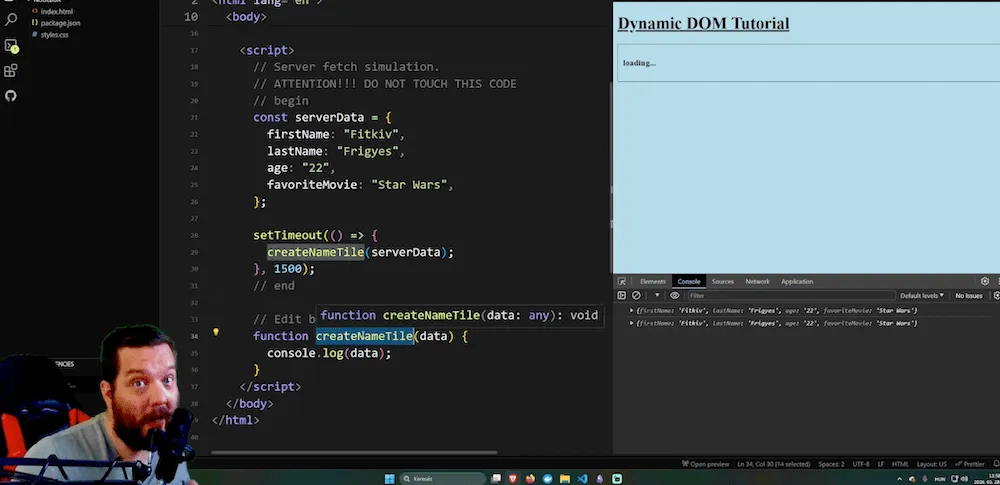The height and width of the screenshot is (485, 1000).
Task: Click the lightbulb quick-fix icon on line 34
Action: click(x=216, y=332)
